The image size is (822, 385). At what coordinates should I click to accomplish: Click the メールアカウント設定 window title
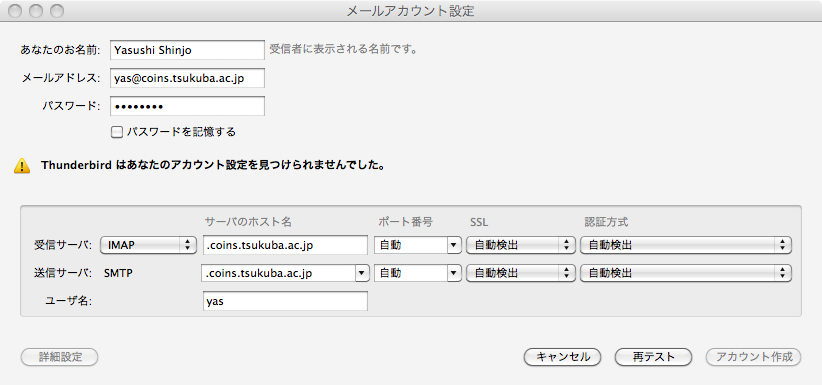point(410,11)
